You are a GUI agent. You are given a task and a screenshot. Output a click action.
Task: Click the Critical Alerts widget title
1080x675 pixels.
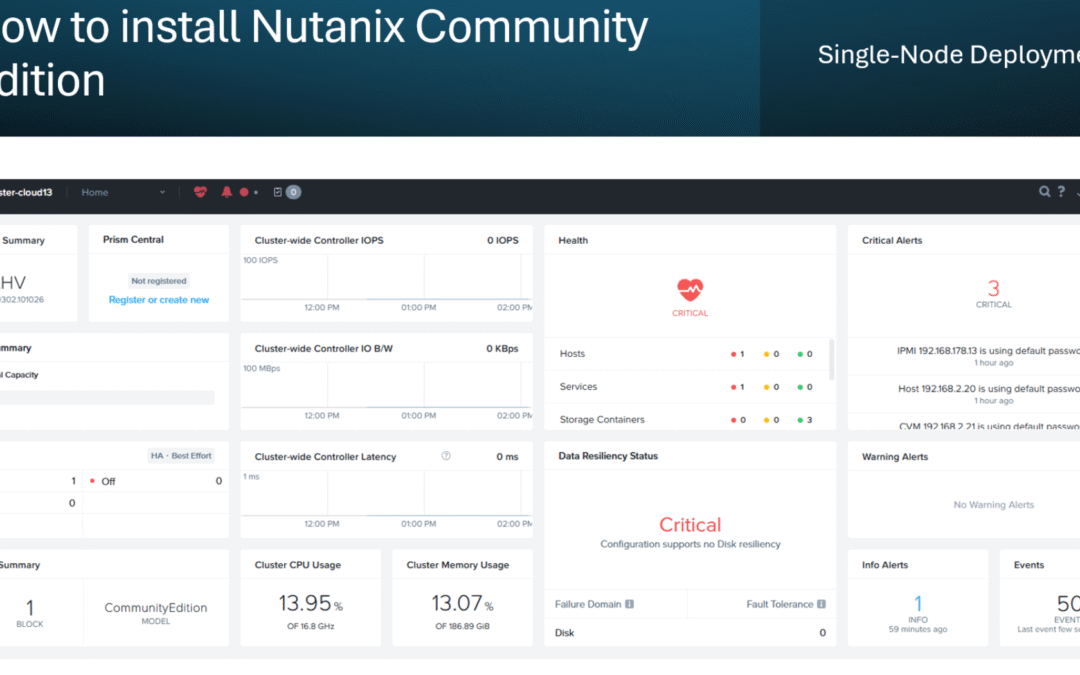point(892,240)
